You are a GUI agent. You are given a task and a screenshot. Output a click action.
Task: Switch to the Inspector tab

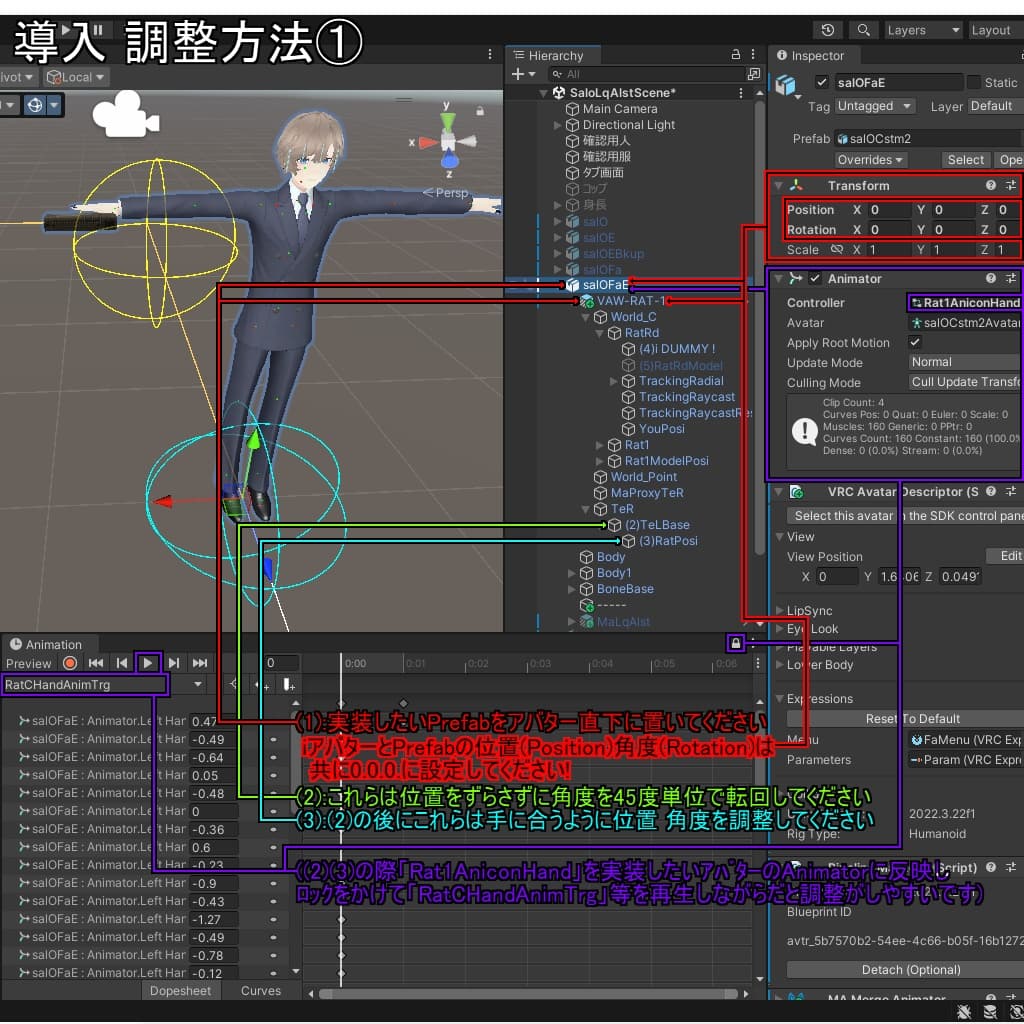point(813,56)
